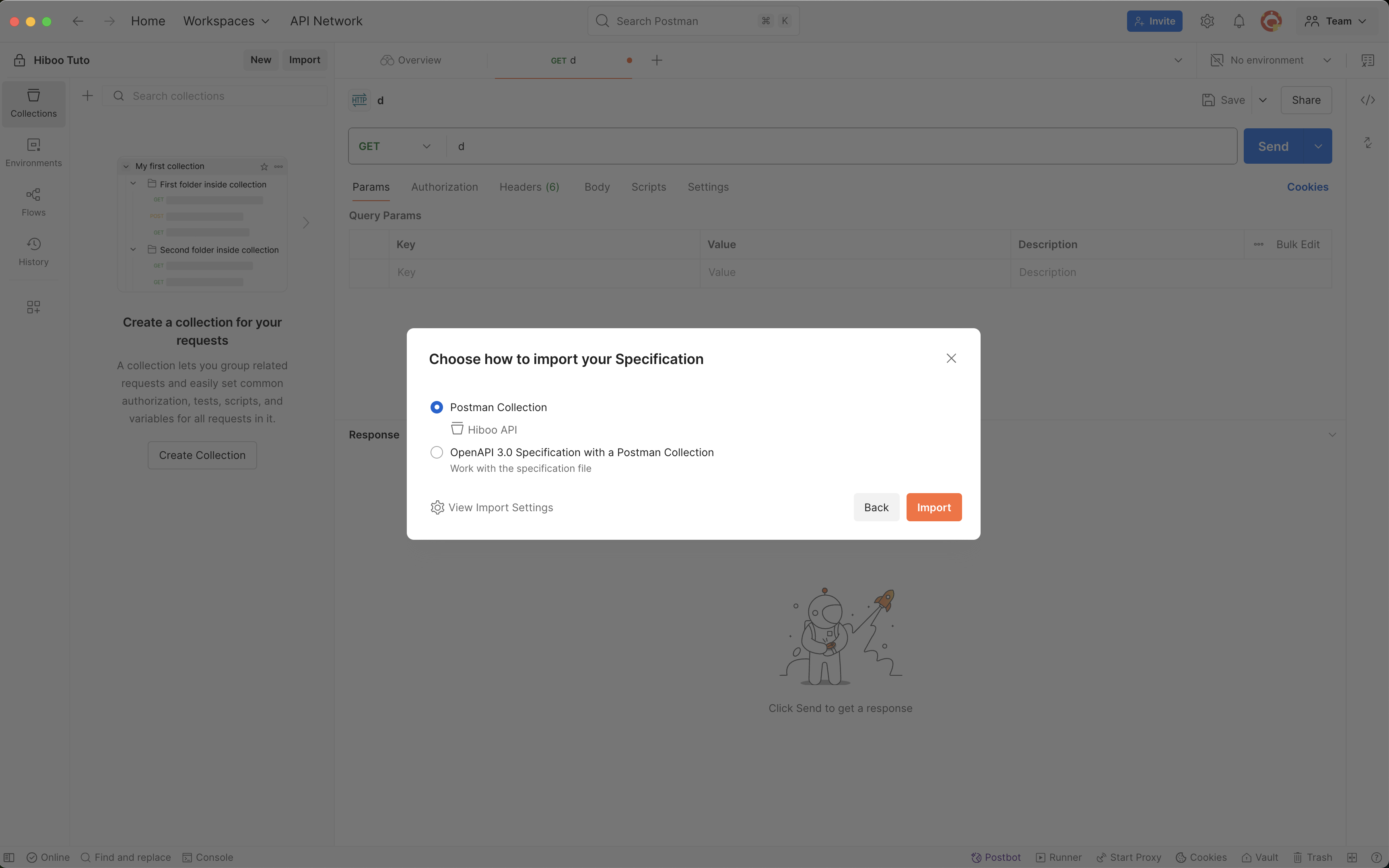Open Console in the status bar
The width and height of the screenshot is (1389, 868).
207,857
